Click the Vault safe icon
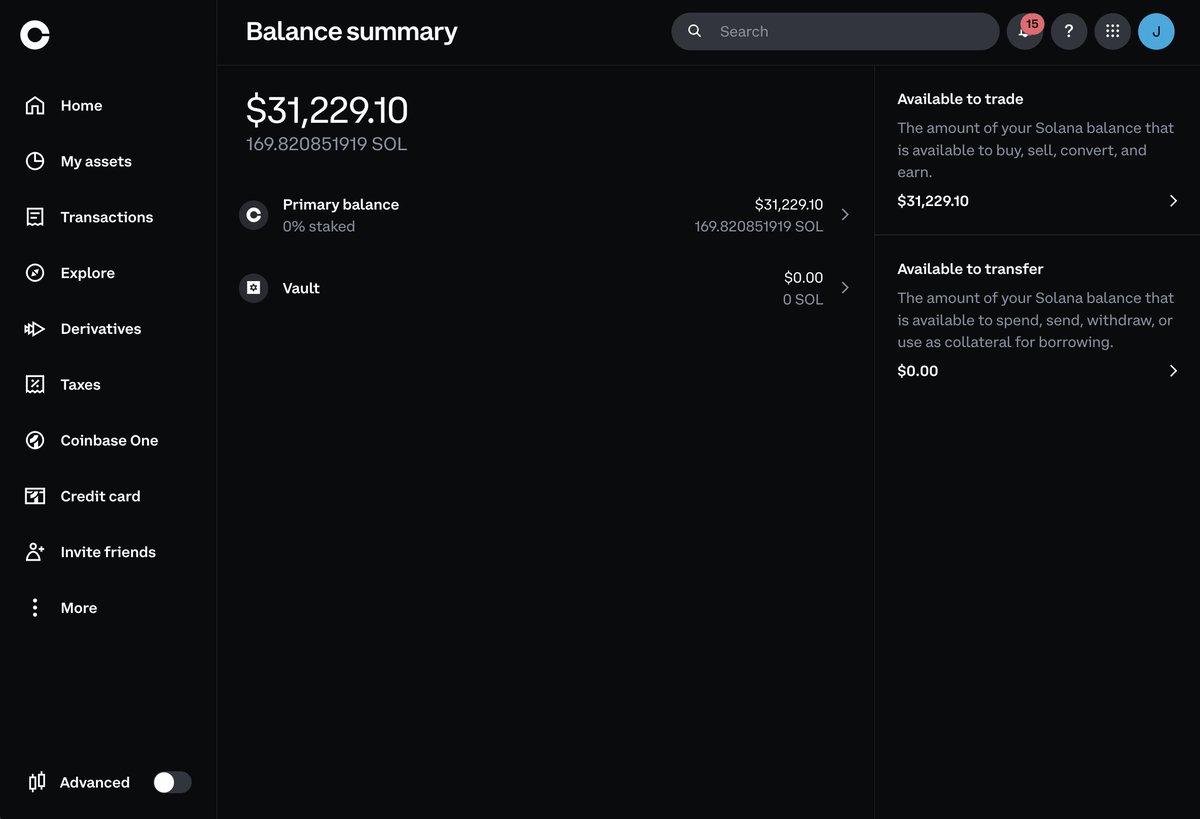 coord(253,288)
